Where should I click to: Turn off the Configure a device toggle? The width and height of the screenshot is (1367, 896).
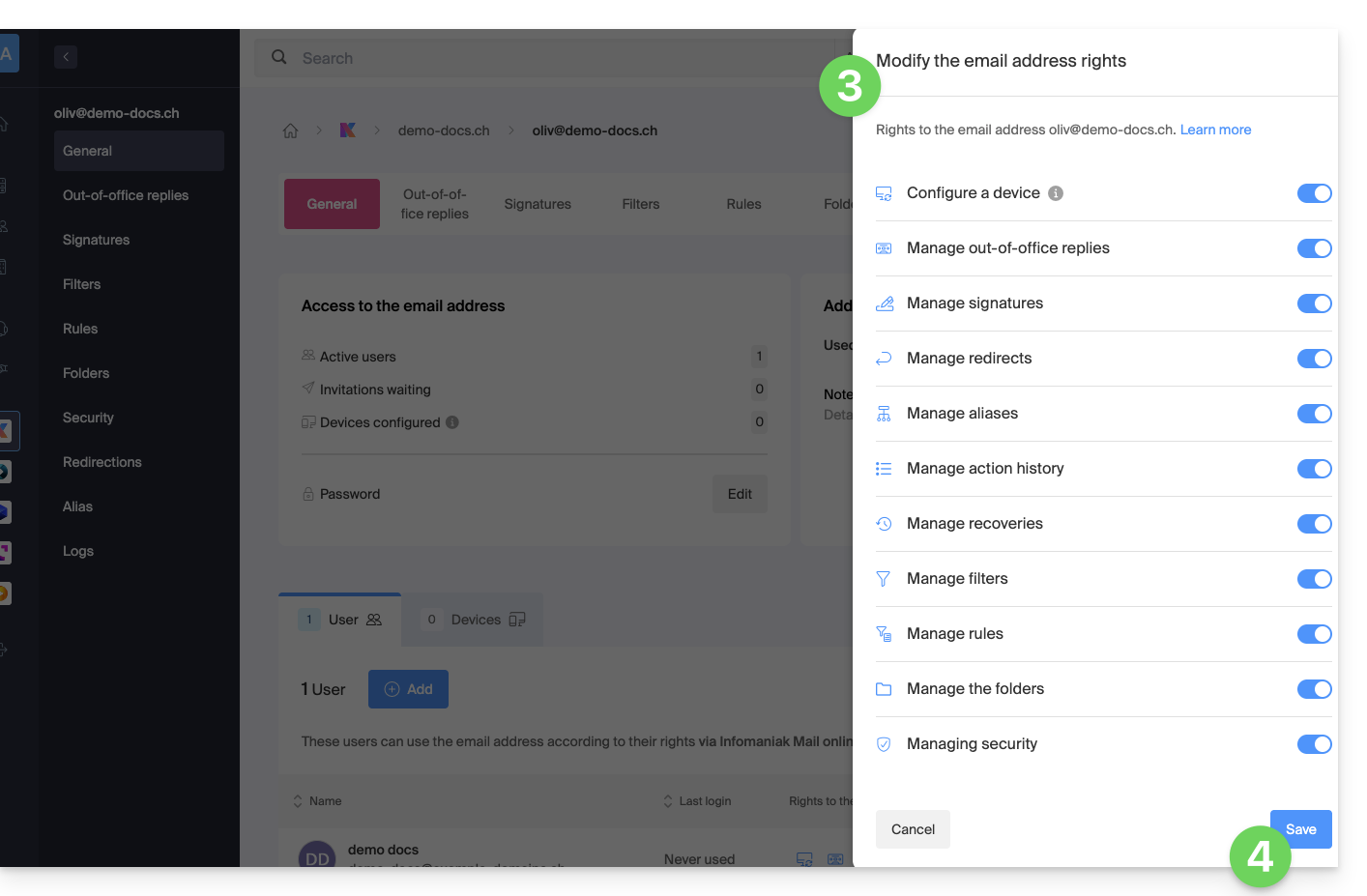(x=1314, y=193)
